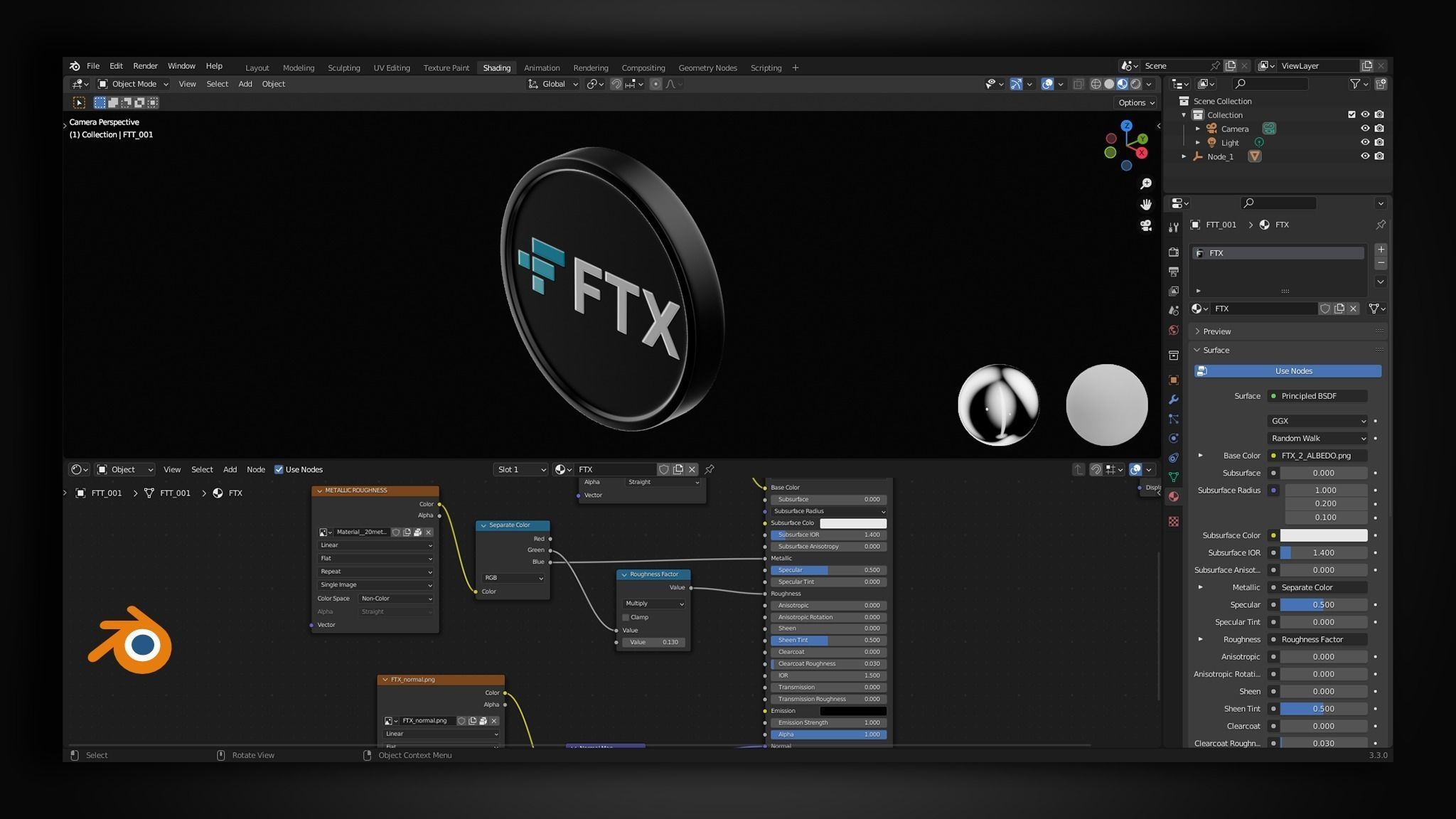Open the Object Mode dropdown
Image resolution: width=1456 pixels, height=819 pixels.
tap(133, 84)
